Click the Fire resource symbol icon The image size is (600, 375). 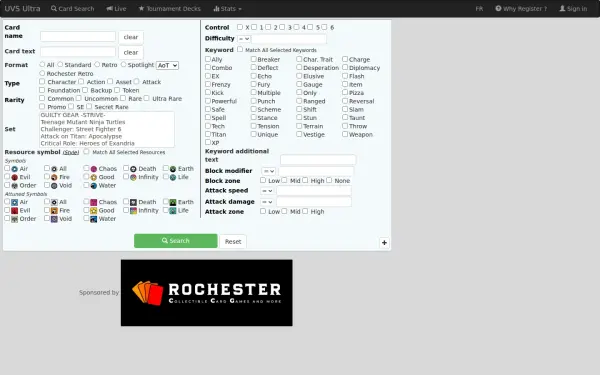point(54,177)
